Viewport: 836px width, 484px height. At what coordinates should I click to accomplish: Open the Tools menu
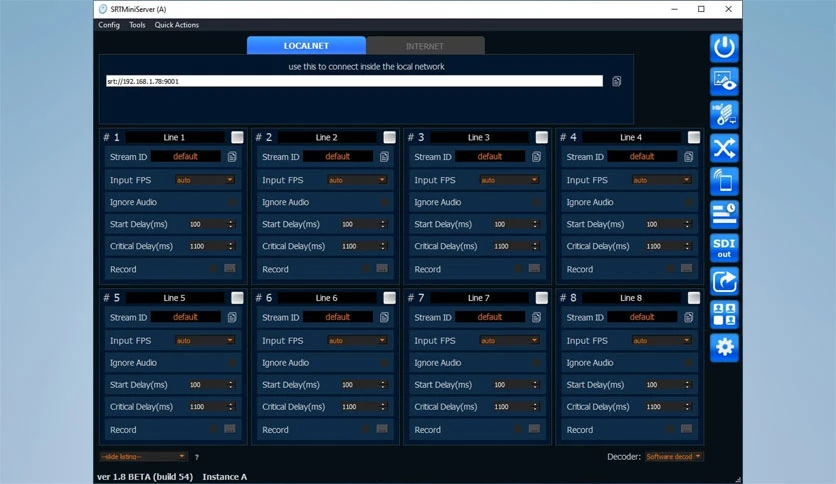tap(137, 25)
